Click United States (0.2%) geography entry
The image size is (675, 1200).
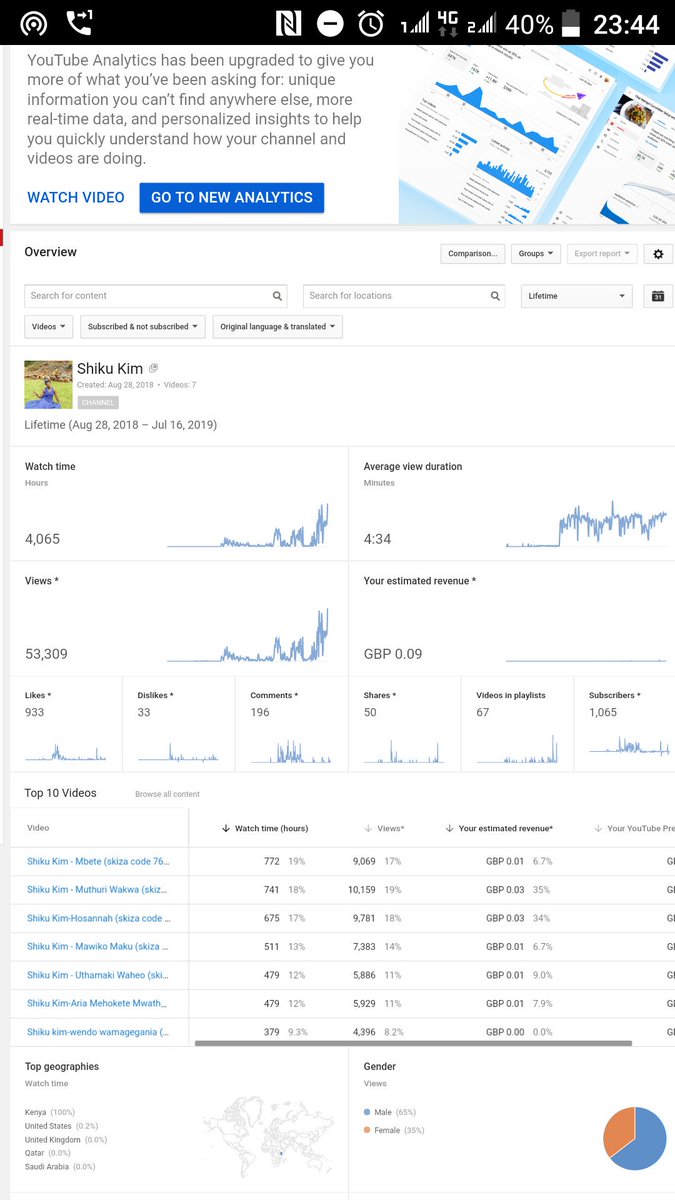pyautogui.click(x=60, y=1126)
